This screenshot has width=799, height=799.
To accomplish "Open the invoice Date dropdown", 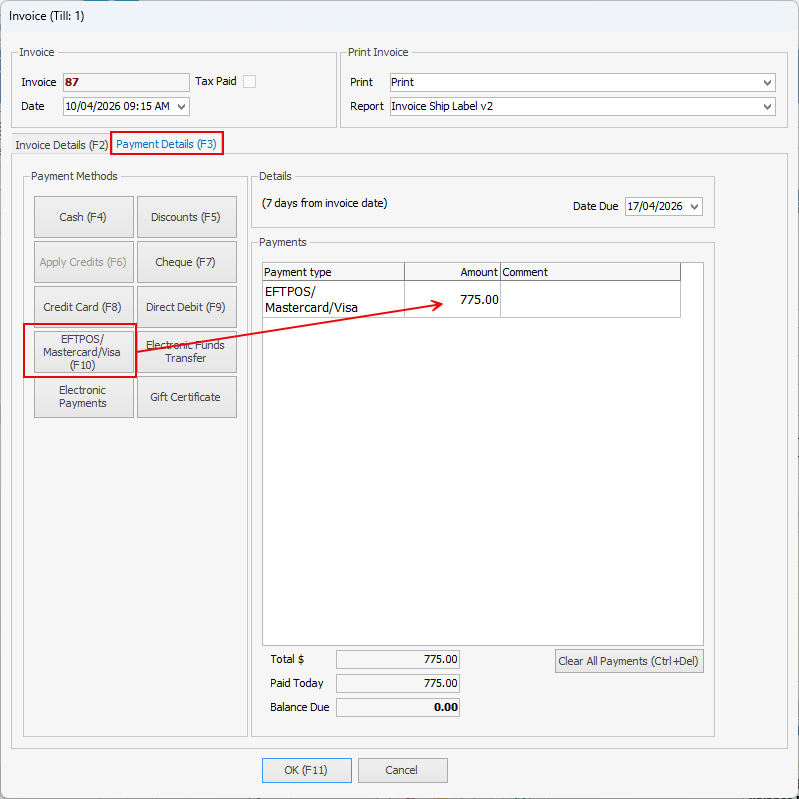I will (181, 106).
